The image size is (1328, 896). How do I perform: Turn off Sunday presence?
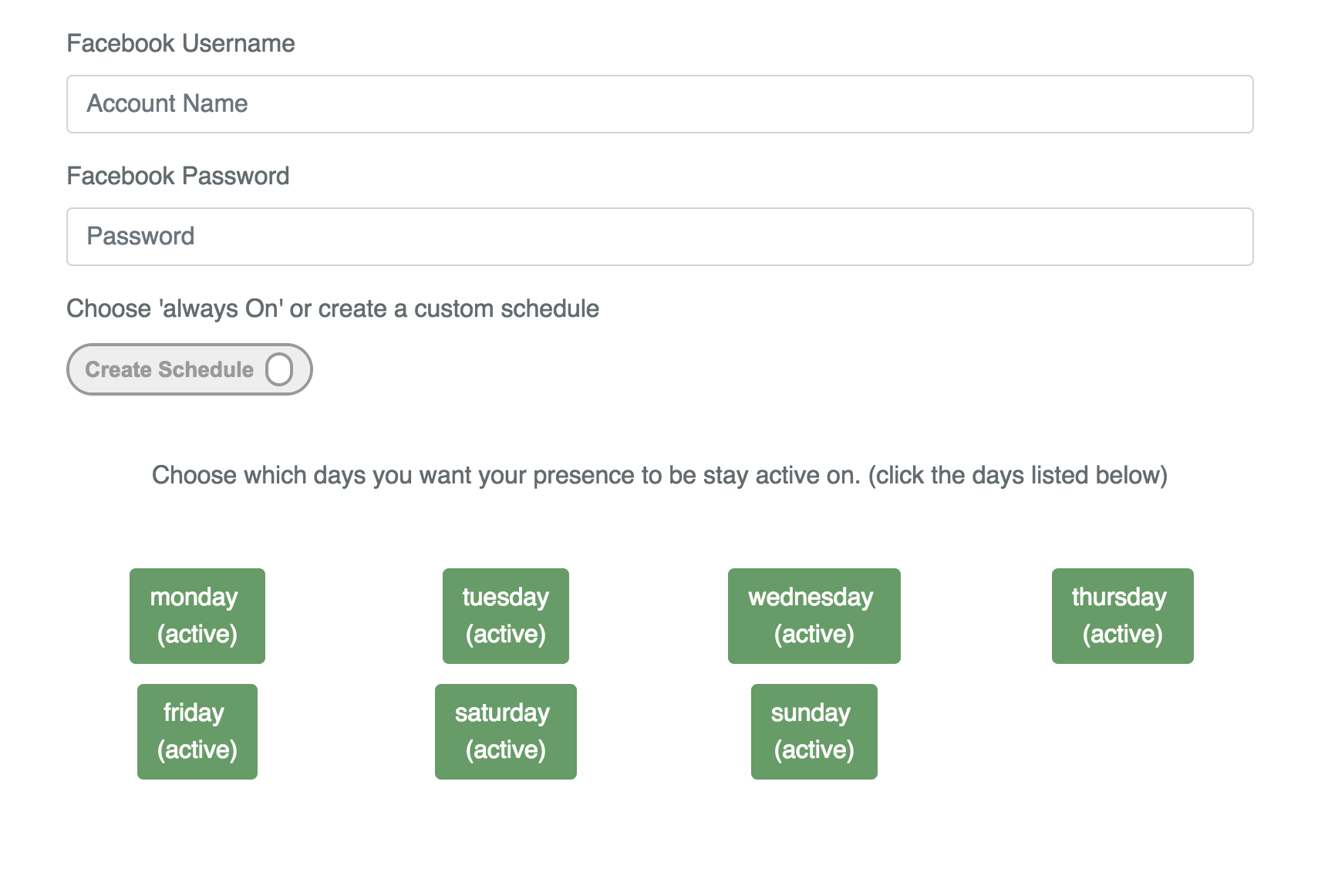pos(814,731)
